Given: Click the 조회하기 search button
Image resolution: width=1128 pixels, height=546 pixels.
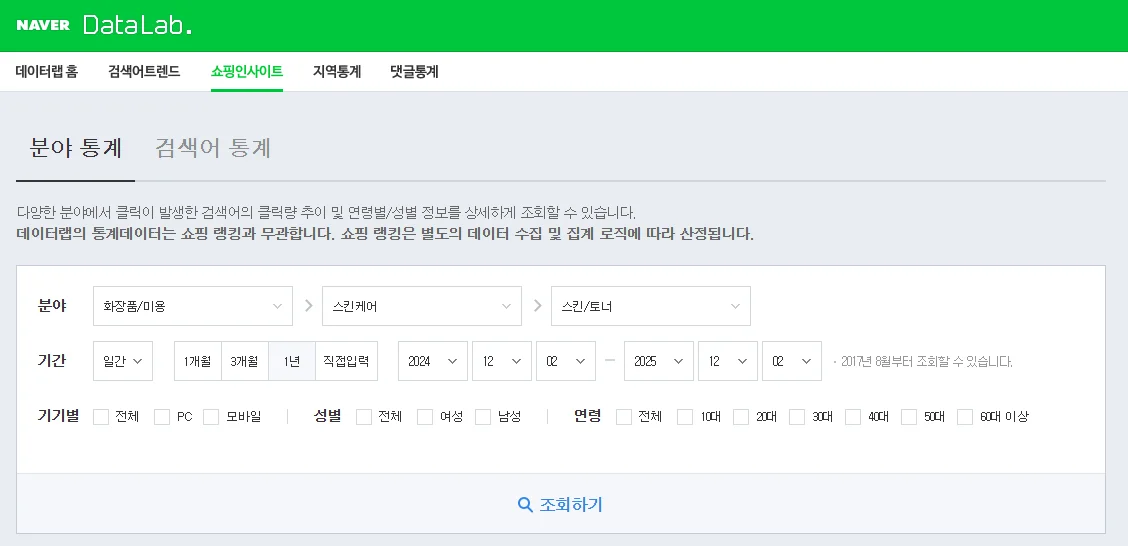Looking at the screenshot, I should (x=560, y=504).
